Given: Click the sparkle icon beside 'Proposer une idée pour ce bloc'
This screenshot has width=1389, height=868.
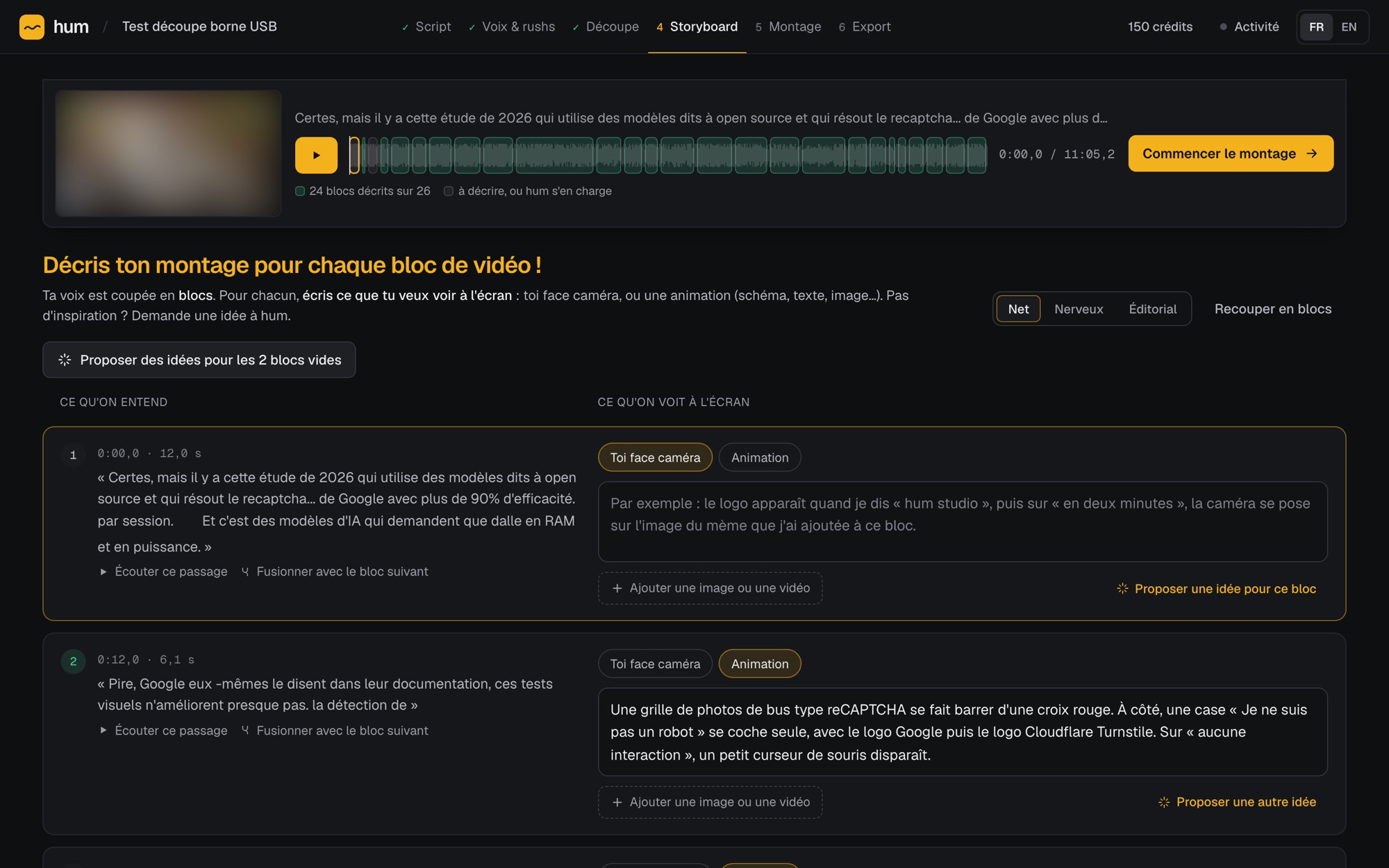Looking at the screenshot, I should click(1122, 588).
